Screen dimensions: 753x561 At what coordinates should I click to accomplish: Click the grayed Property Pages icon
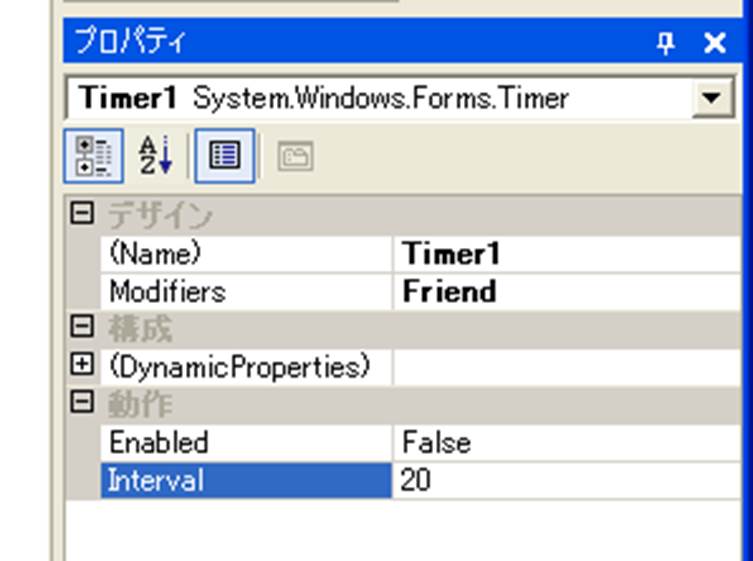[295, 157]
